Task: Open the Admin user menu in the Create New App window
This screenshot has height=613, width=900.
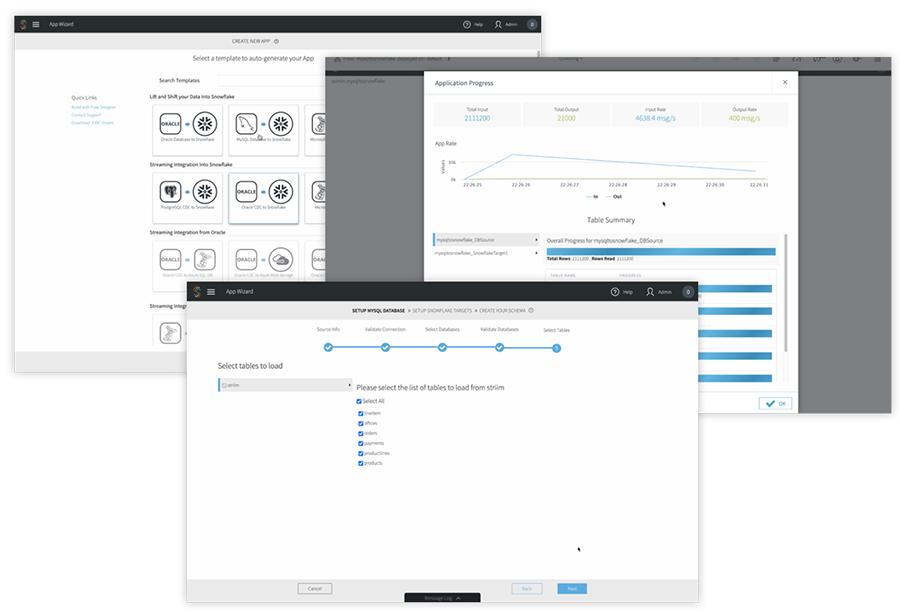Action: pos(506,24)
